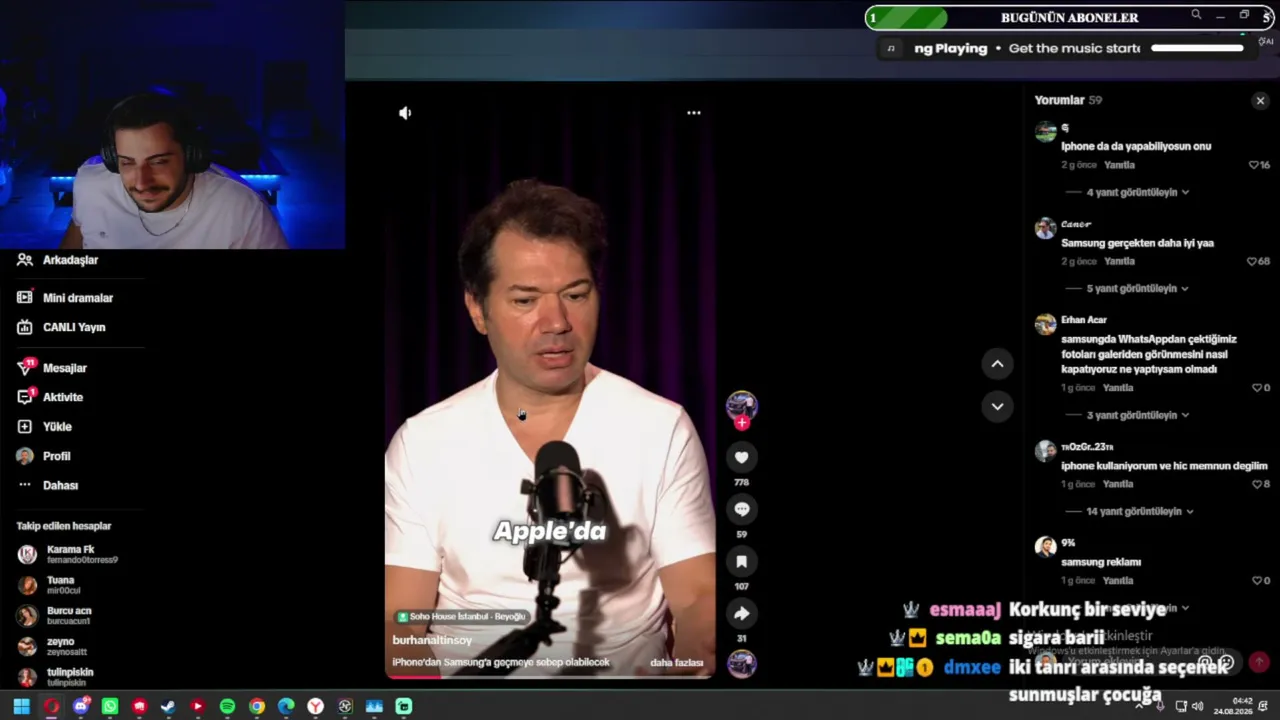Image resolution: width=1280 pixels, height=720 pixels.
Task: Close the Yorumlar comments panel
Action: click(x=1260, y=101)
